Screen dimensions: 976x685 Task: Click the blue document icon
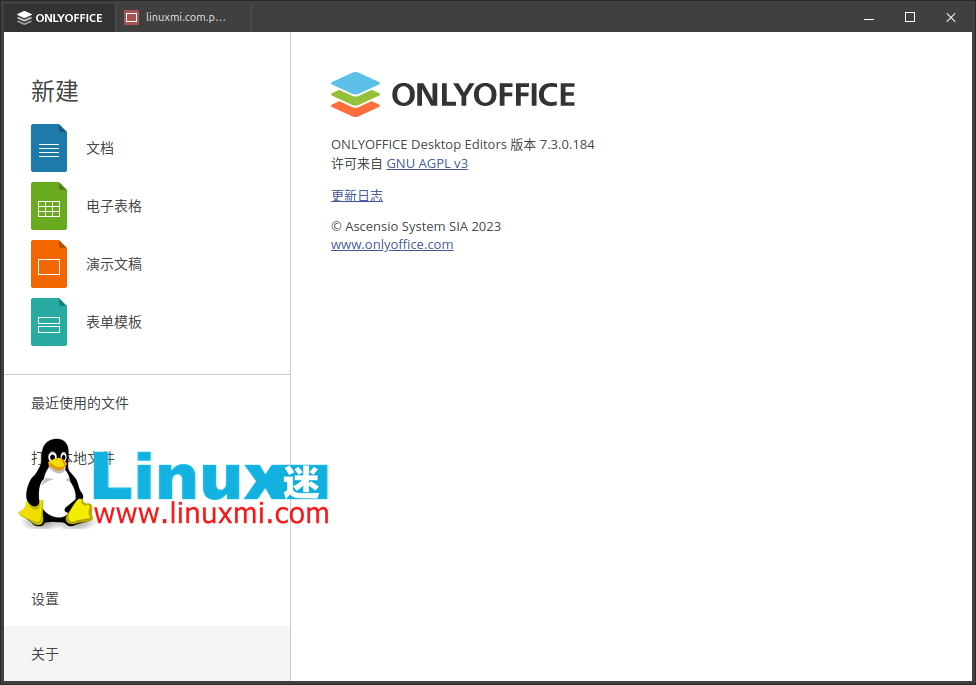pyautogui.click(x=49, y=148)
